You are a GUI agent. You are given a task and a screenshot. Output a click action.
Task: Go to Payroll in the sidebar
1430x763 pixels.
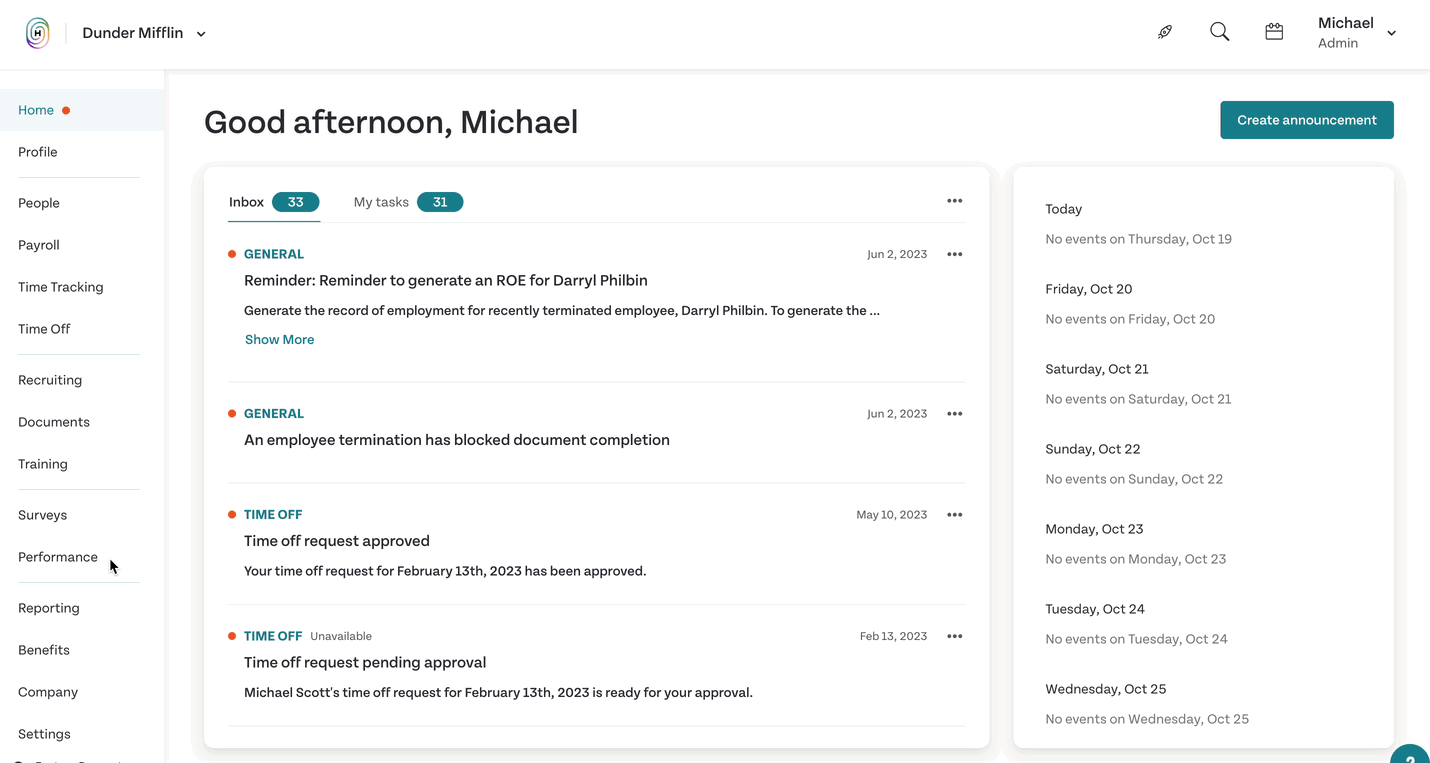(x=39, y=245)
